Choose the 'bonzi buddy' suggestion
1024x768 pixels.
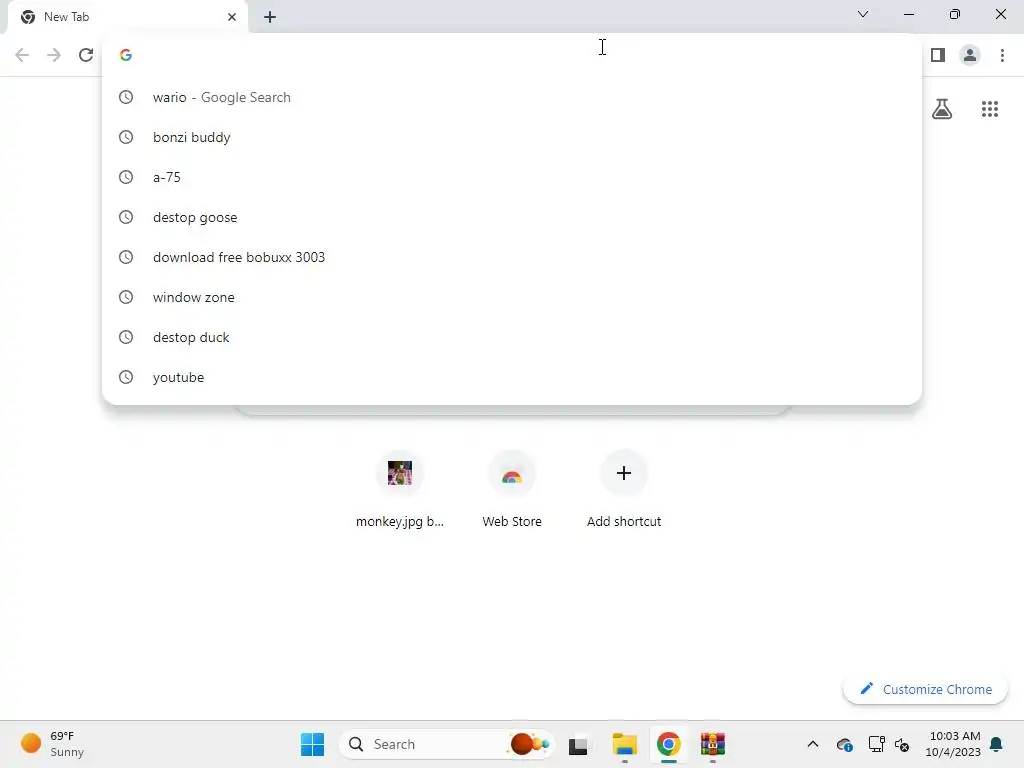(511, 137)
